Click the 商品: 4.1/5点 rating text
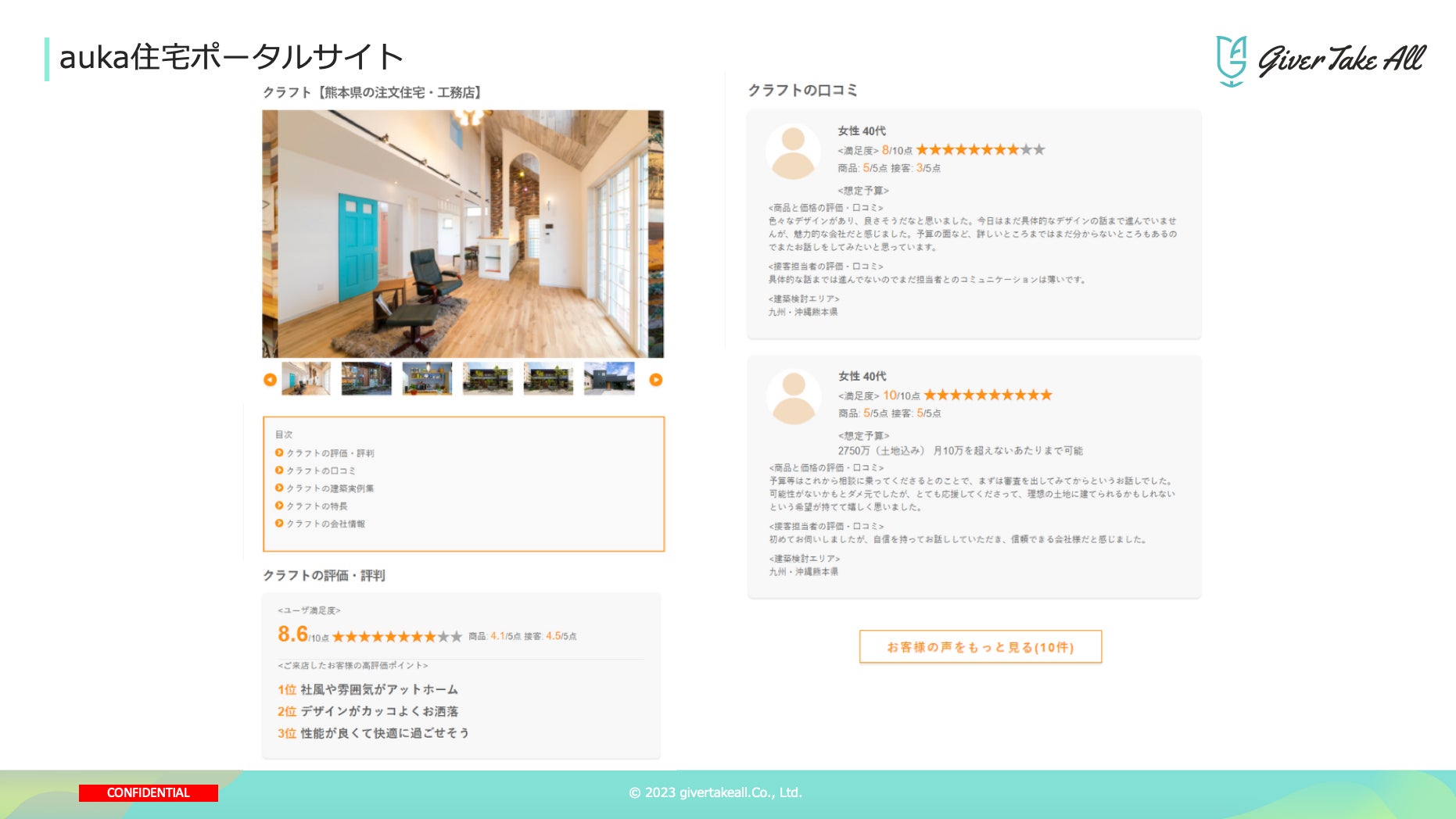The height and width of the screenshot is (819, 1456). point(494,636)
